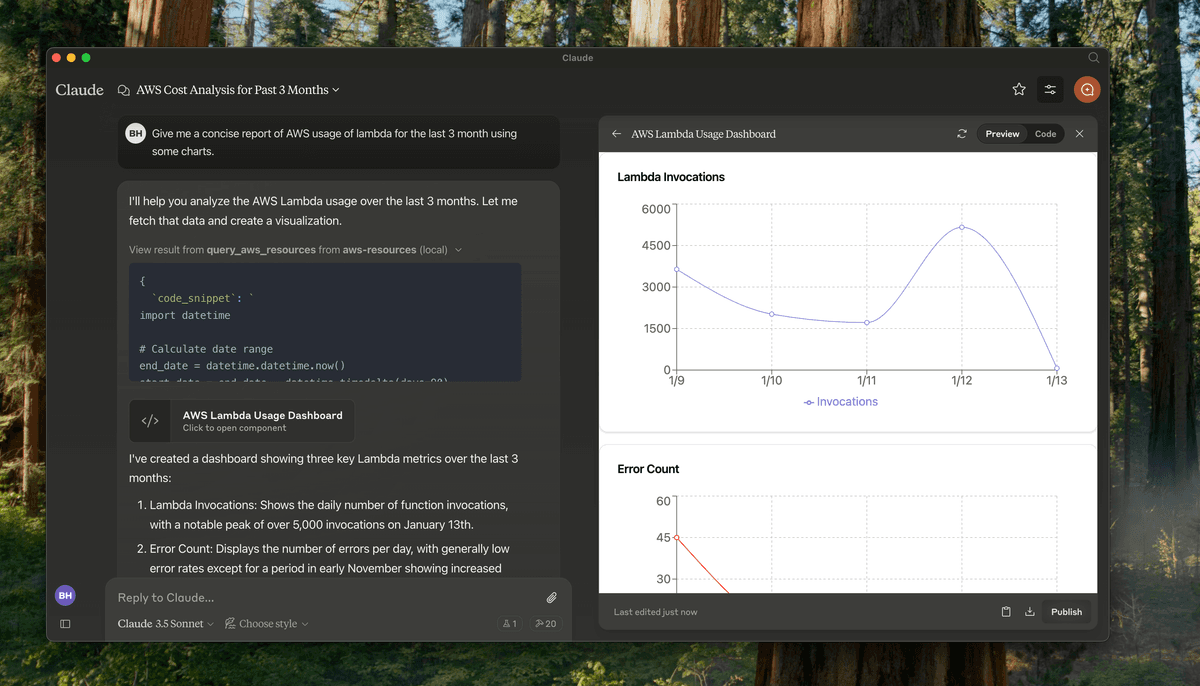Click the 1/11 invocations data point

(x=867, y=323)
